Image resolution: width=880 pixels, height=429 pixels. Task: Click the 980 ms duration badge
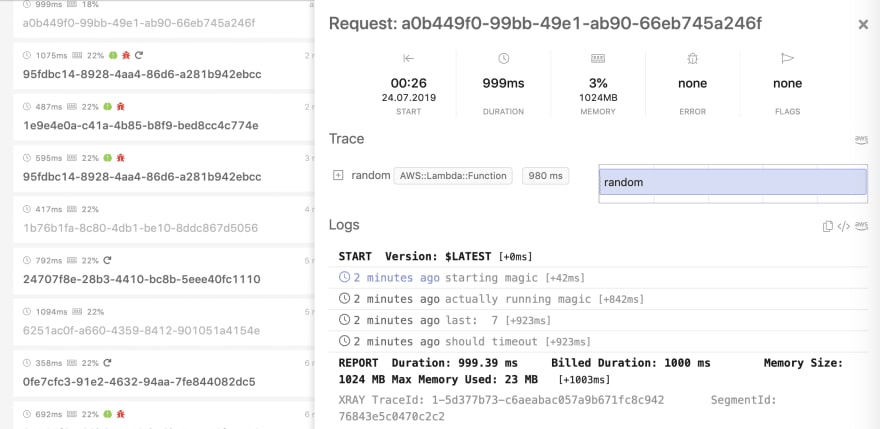(546, 176)
